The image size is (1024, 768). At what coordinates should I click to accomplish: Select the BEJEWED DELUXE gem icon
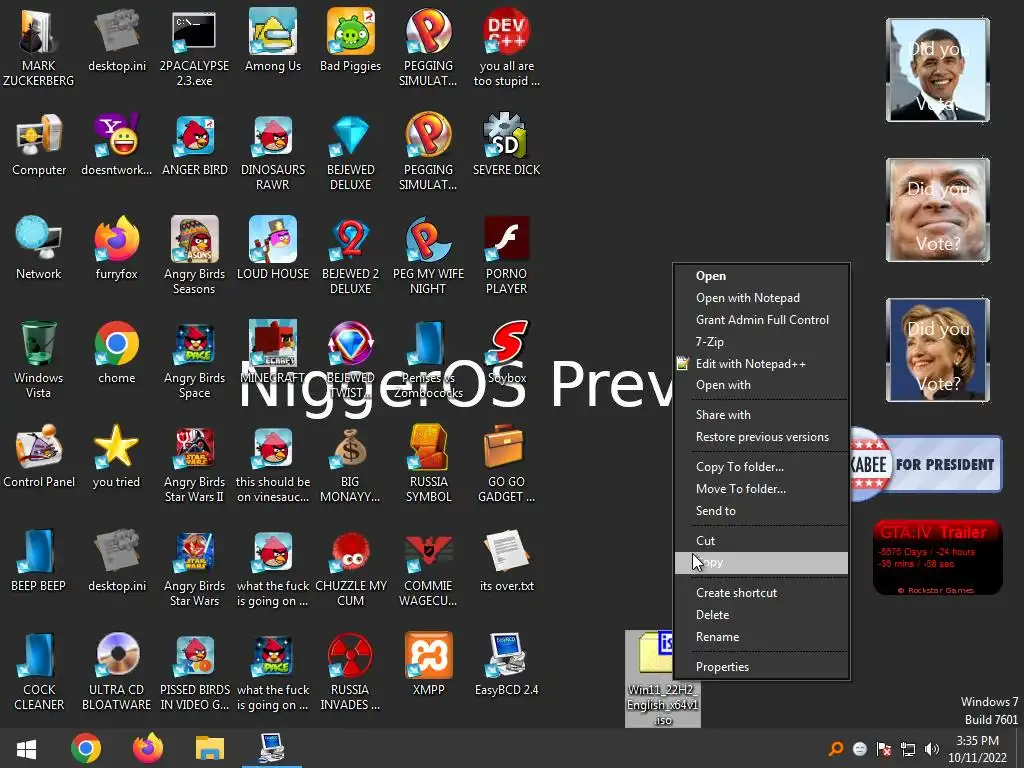(351, 152)
